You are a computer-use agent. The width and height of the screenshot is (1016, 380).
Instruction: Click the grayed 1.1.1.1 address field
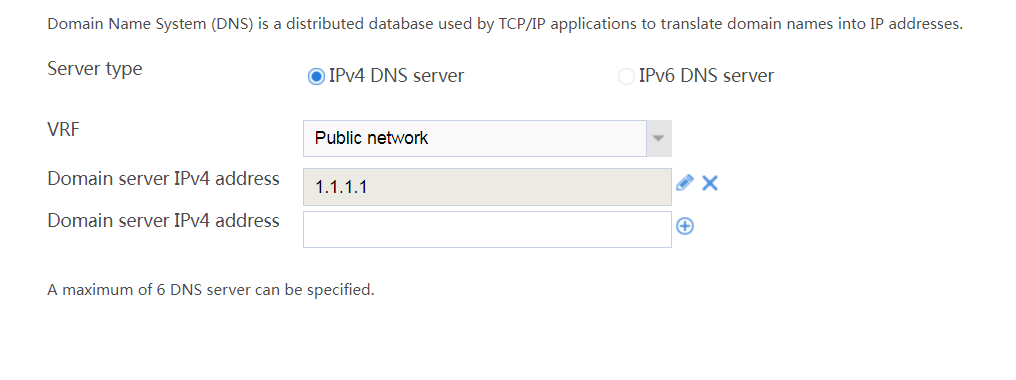point(487,187)
